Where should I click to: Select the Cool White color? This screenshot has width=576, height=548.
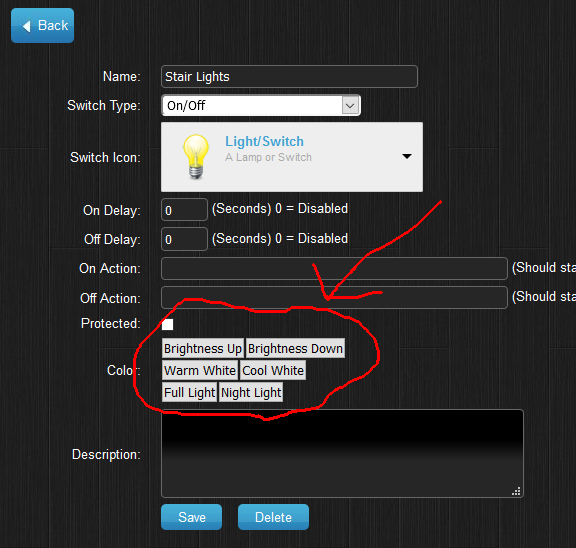click(273, 370)
